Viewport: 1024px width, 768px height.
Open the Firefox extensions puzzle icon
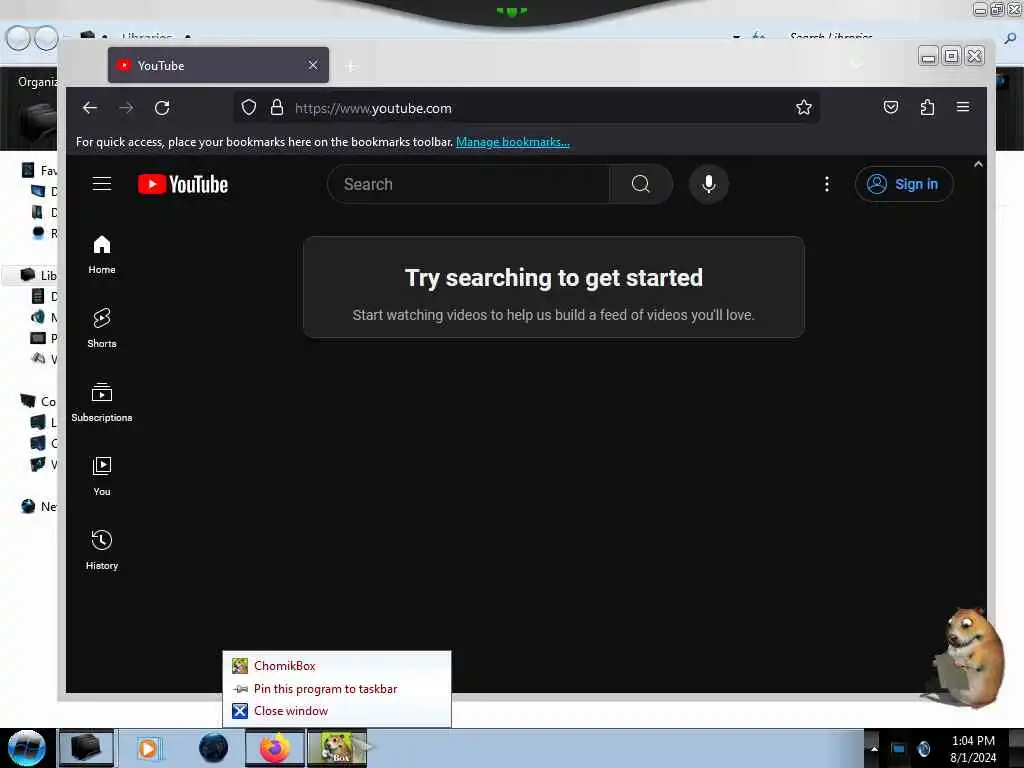click(927, 107)
